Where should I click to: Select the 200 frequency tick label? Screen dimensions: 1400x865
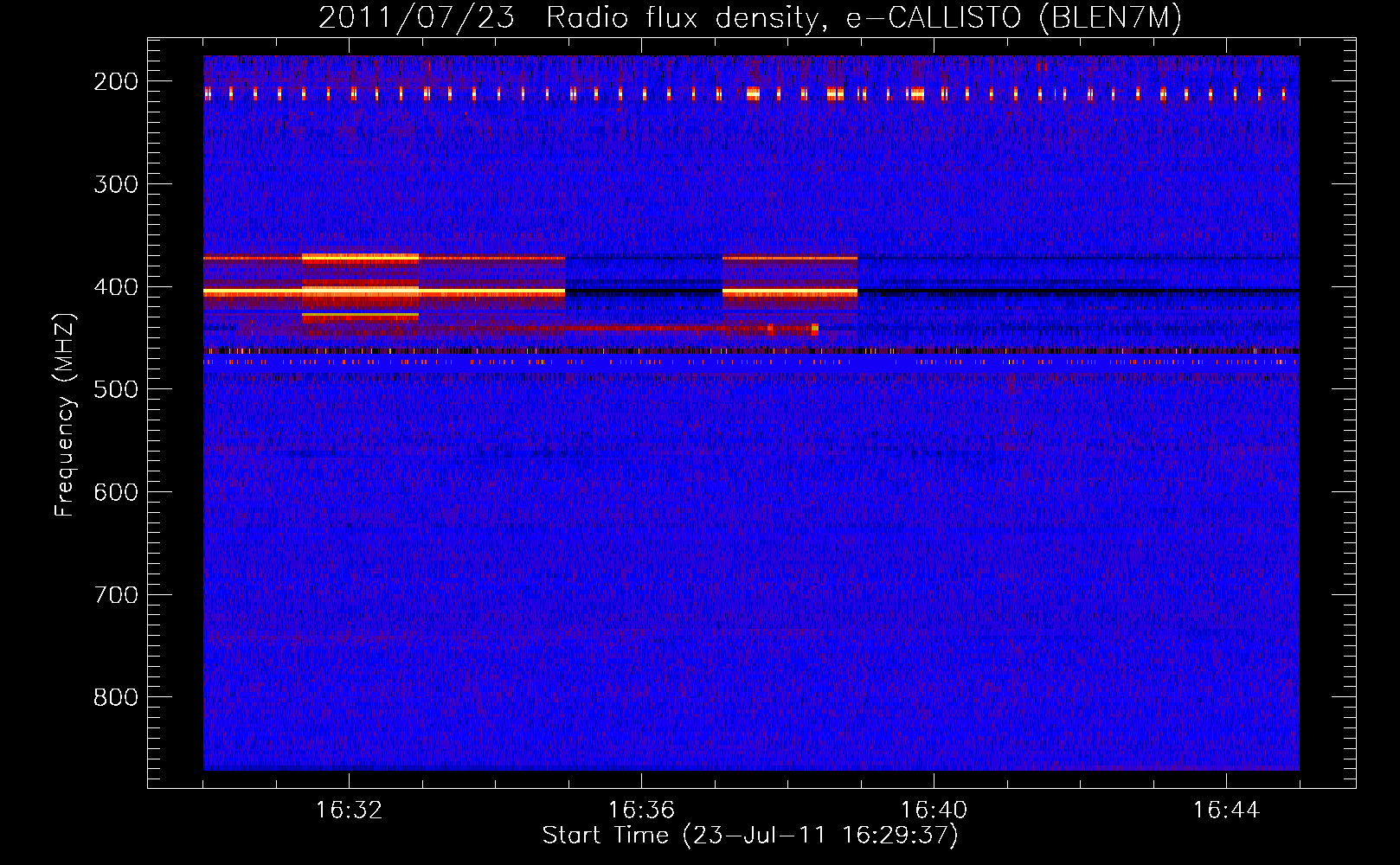click(x=116, y=81)
